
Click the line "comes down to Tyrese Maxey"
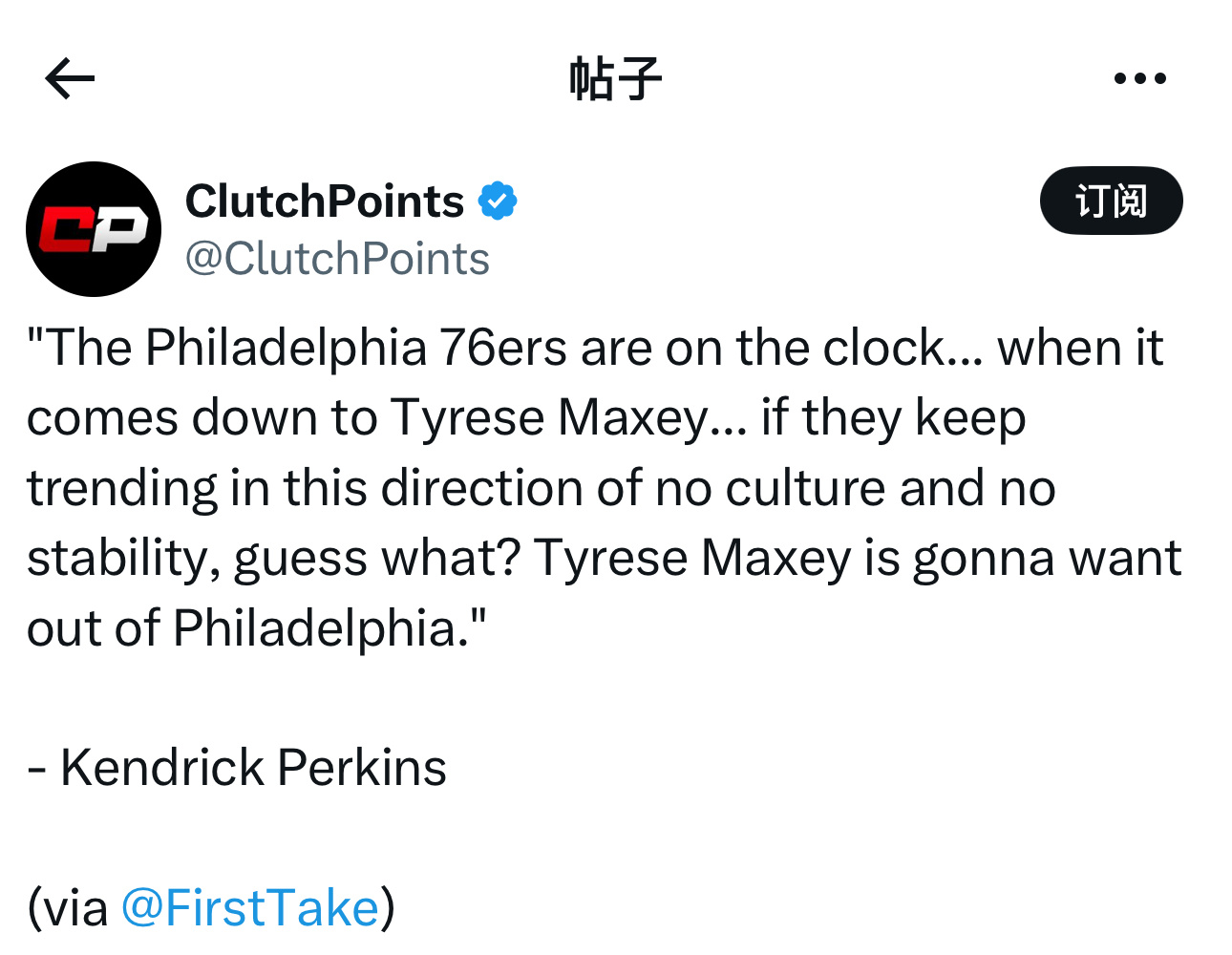coord(526,418)
